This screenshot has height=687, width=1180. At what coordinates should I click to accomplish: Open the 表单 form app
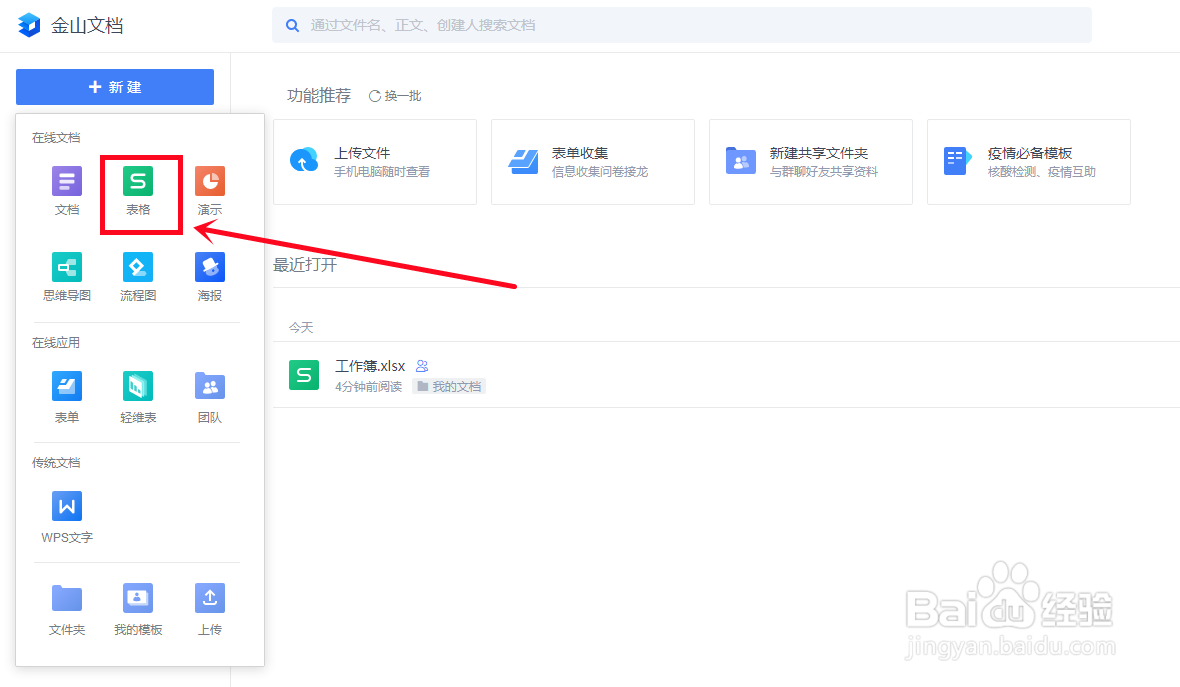pyautogui.click(x=67, y=397)
